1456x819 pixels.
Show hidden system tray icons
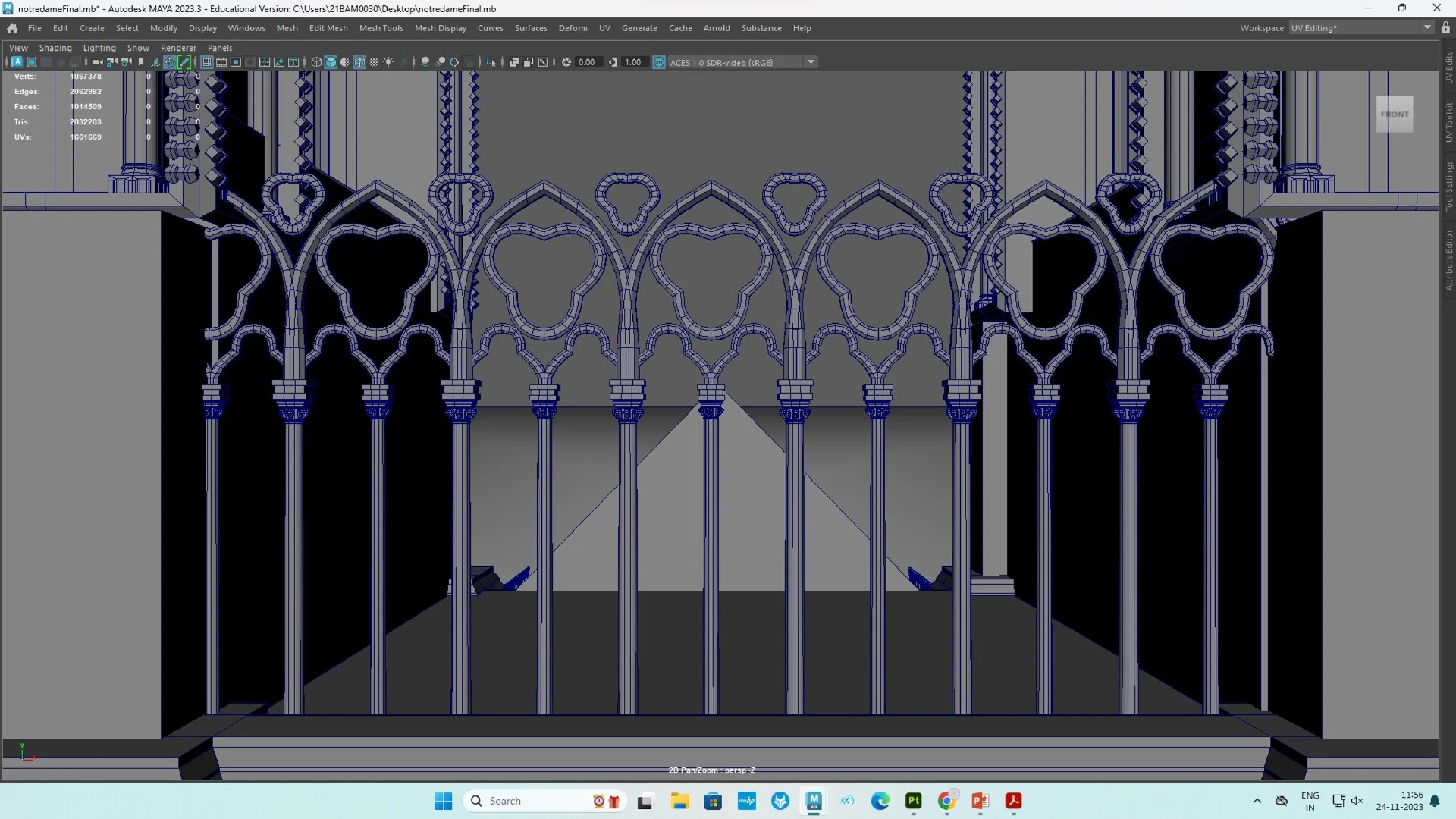(x=1257, y=801)
